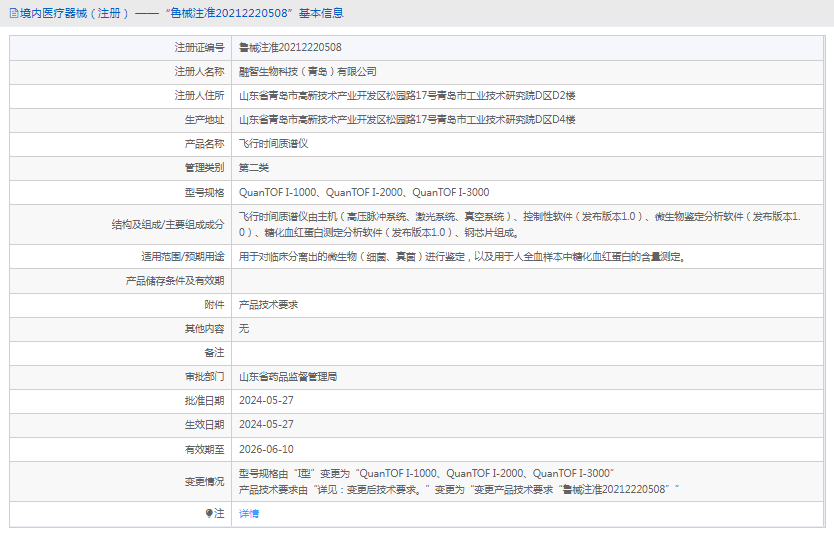Select the registrant address ending in D2楼
This screenshot has height=534, width=834.
[407, 96]
